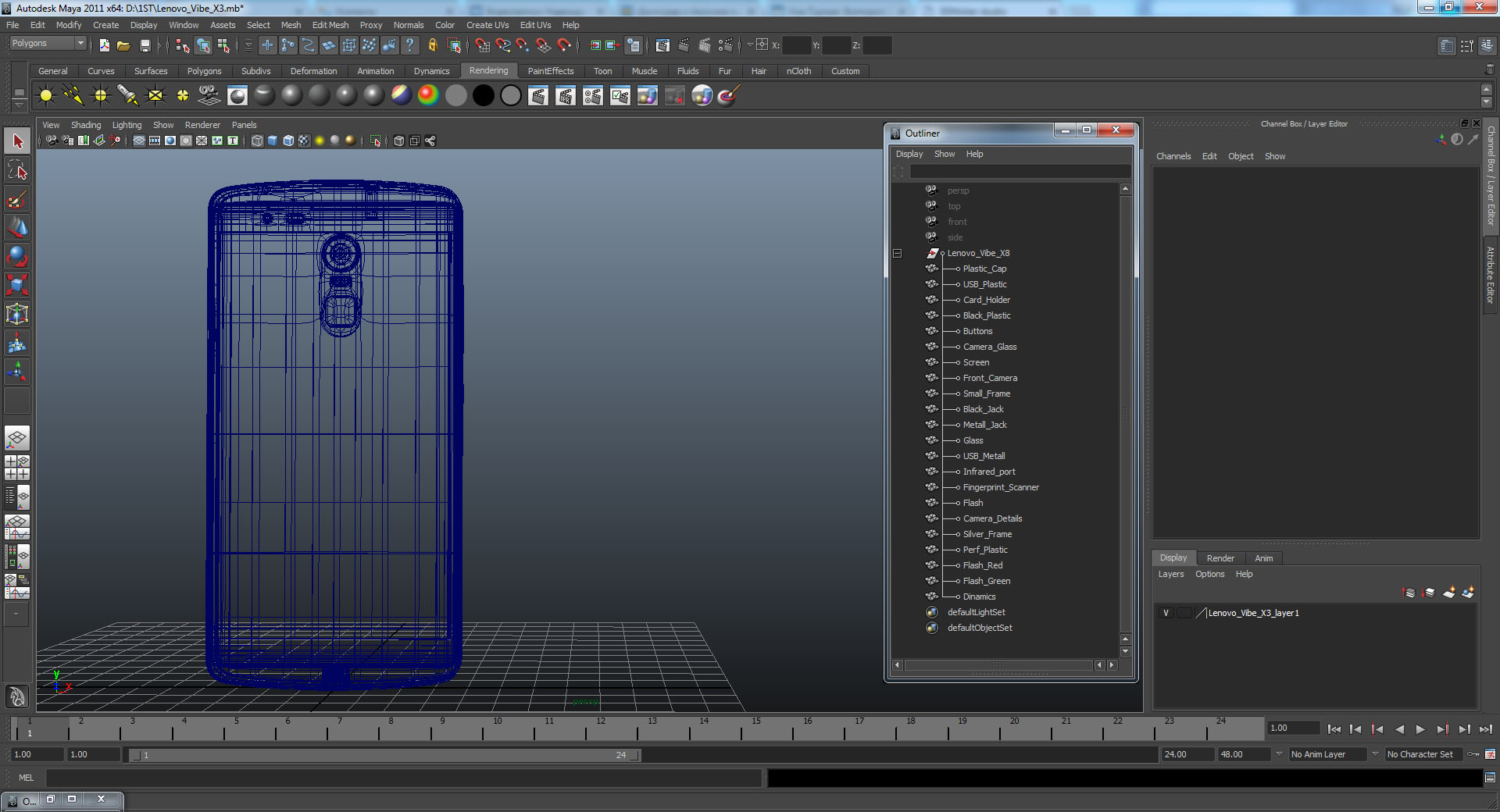
Task: Click the 3D Paint tool shelf icon
Action: [x=728, y=95]
